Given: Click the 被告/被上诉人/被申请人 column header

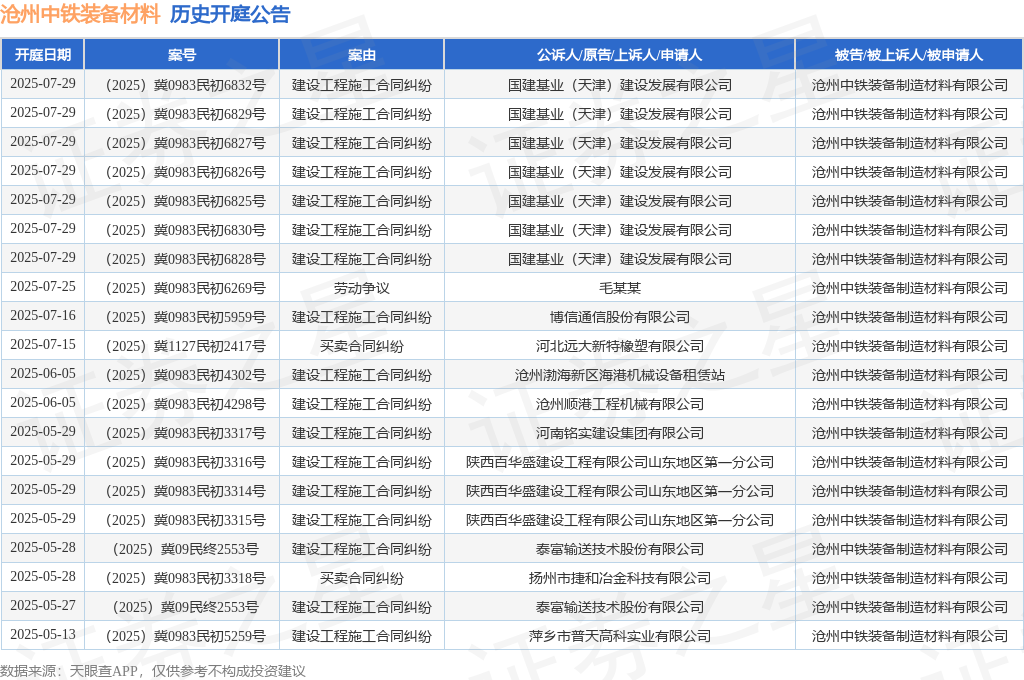Looking at the screenshot, I should (909, 55).
